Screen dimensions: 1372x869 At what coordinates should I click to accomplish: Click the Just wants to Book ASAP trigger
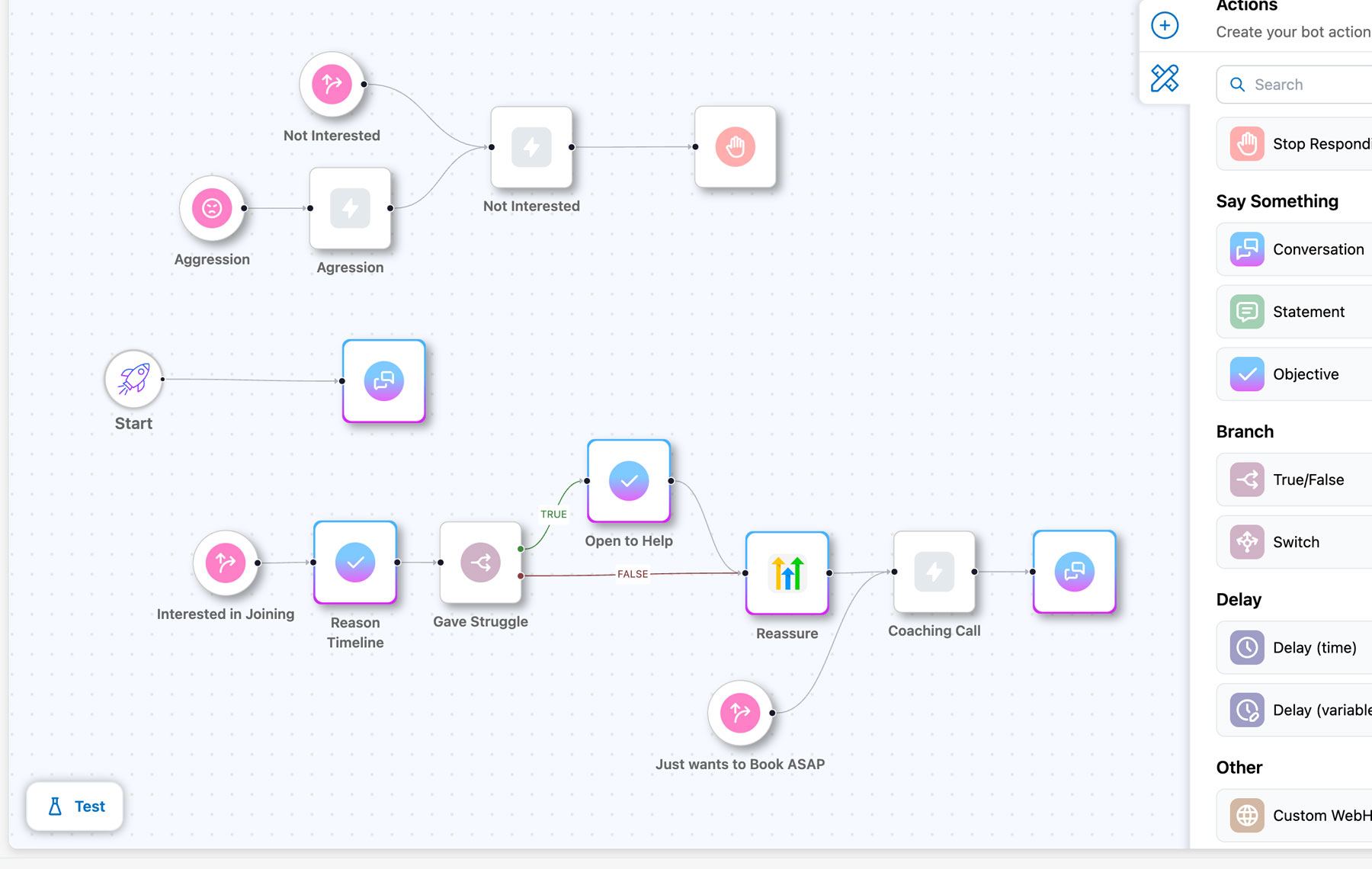coord(740,713)
